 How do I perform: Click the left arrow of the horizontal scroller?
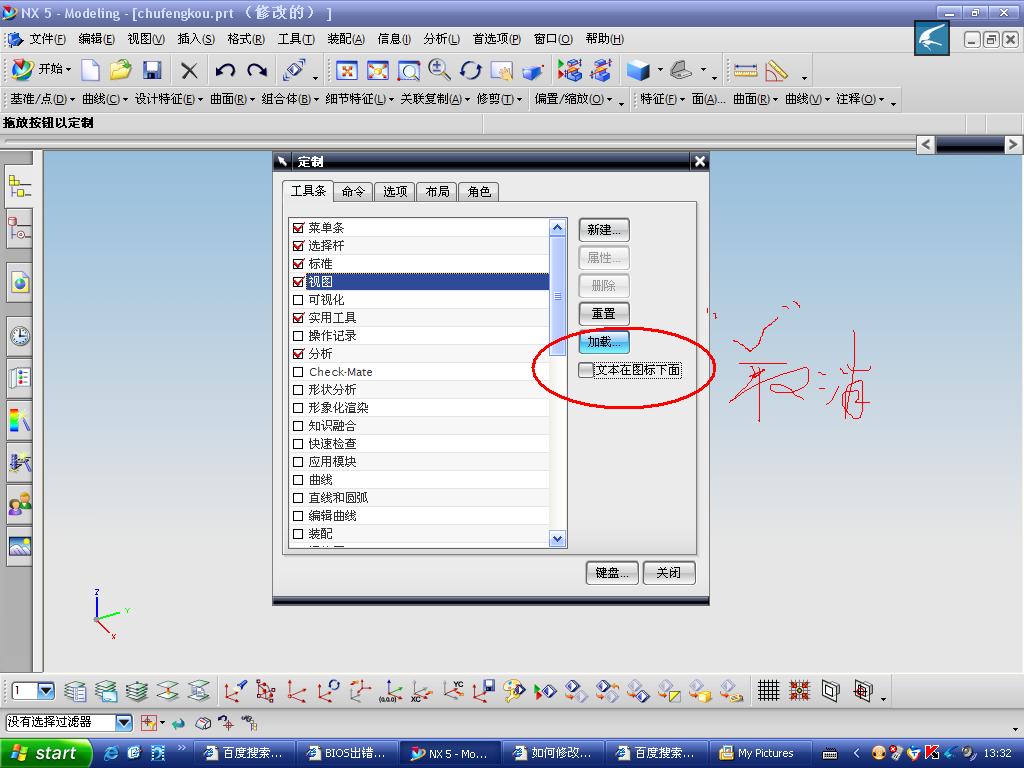pyautogui.click(x=925, y=144)
